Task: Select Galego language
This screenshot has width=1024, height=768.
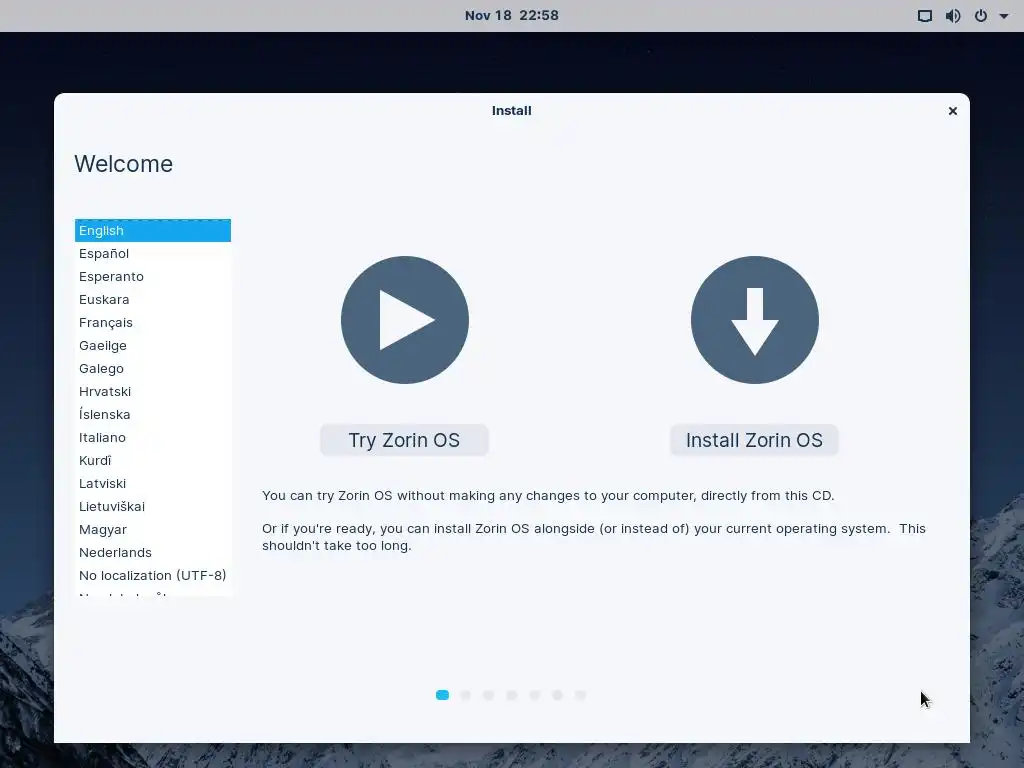Action: pos(153,368)
